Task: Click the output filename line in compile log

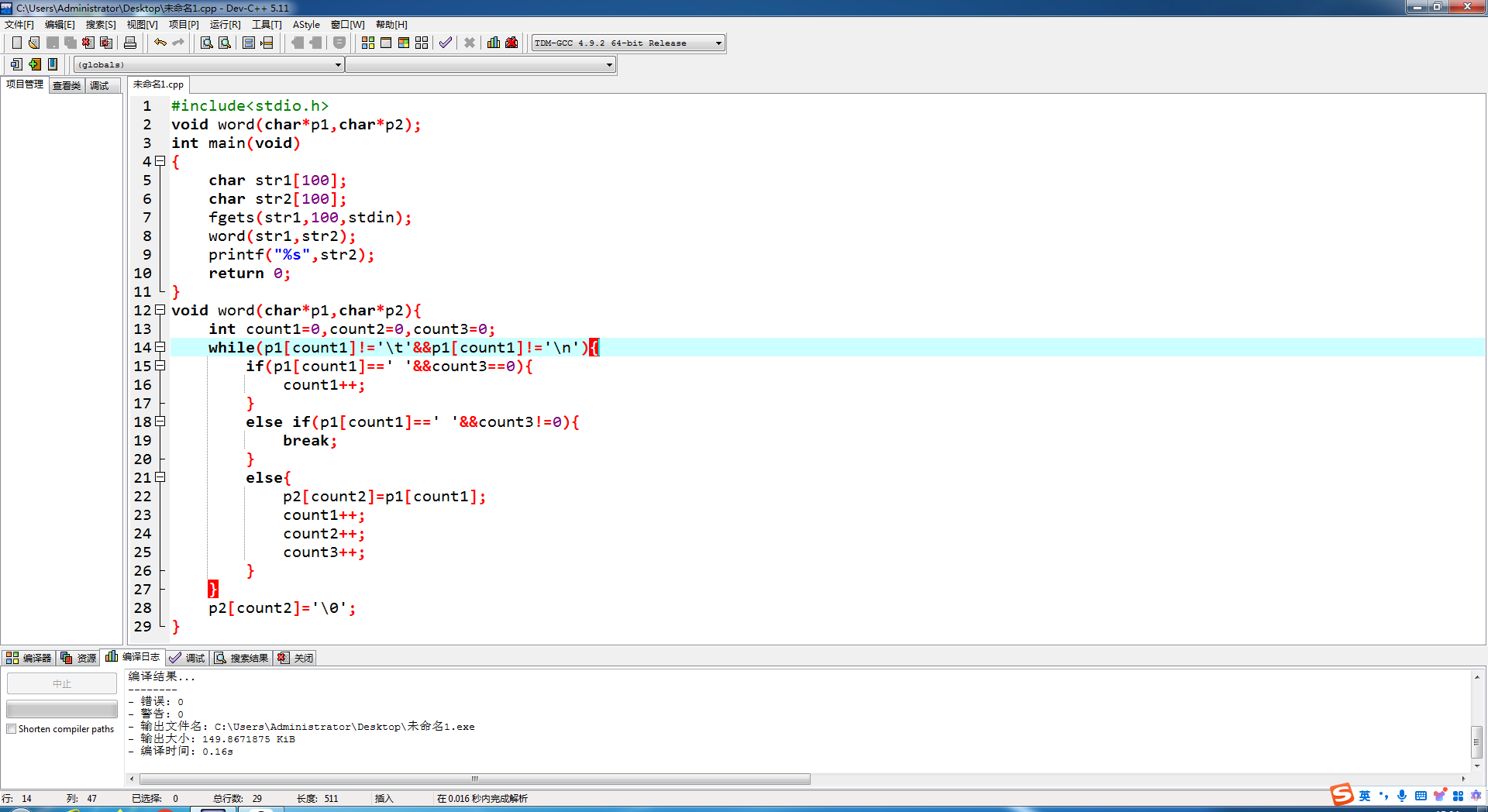Action: pos(301,727)
